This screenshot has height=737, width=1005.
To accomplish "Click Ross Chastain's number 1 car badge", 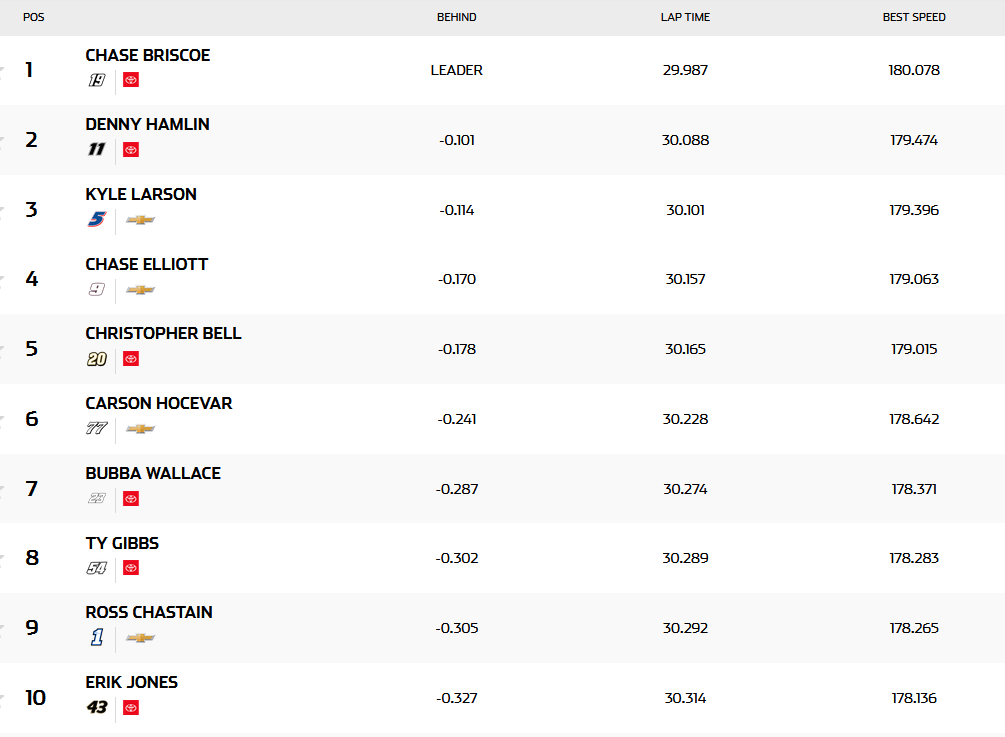I will pyautogui.click(x=96, y=638).
